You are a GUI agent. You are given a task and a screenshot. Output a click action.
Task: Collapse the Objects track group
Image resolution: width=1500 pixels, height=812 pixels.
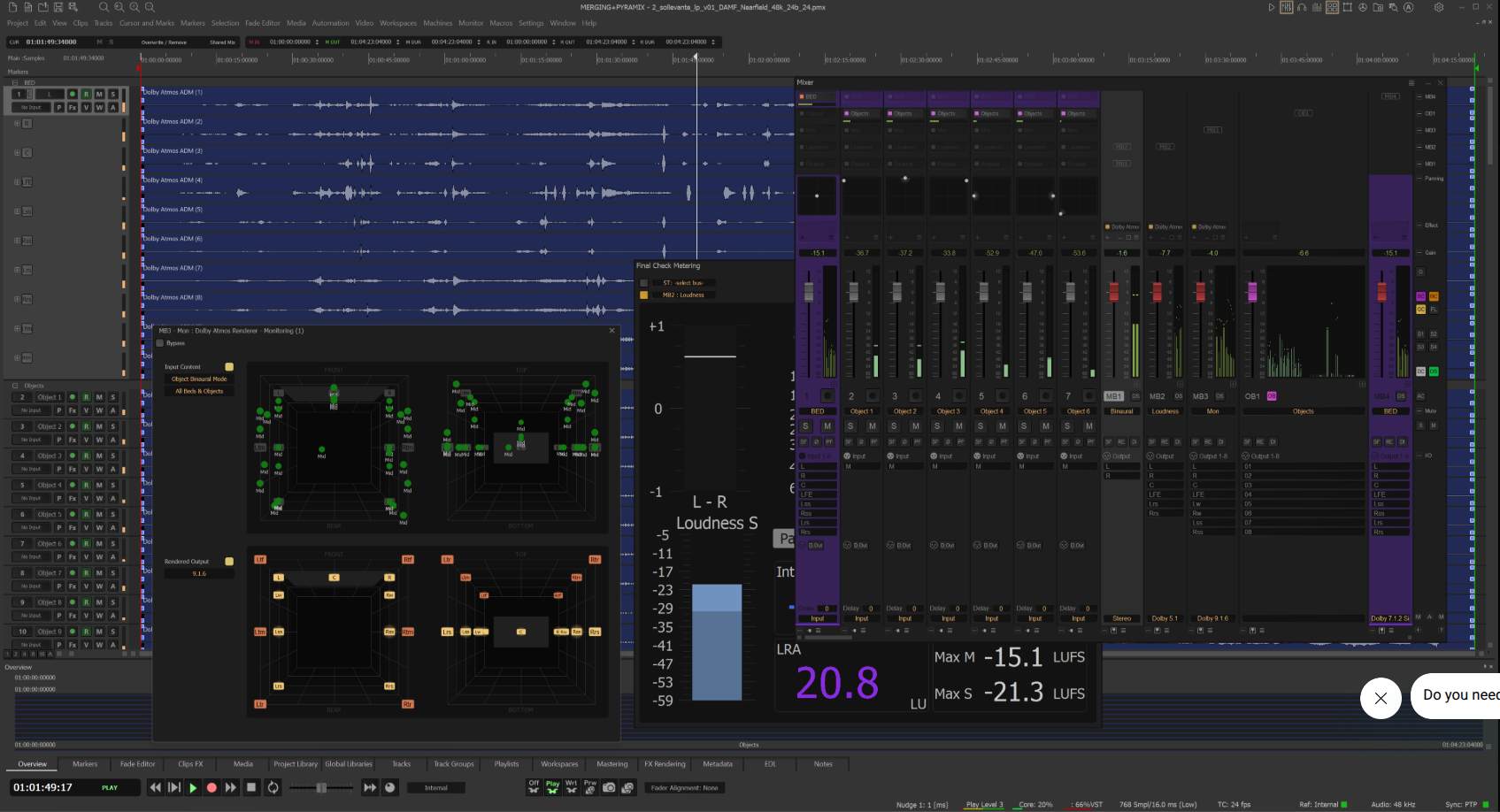[x=15, y=386]
